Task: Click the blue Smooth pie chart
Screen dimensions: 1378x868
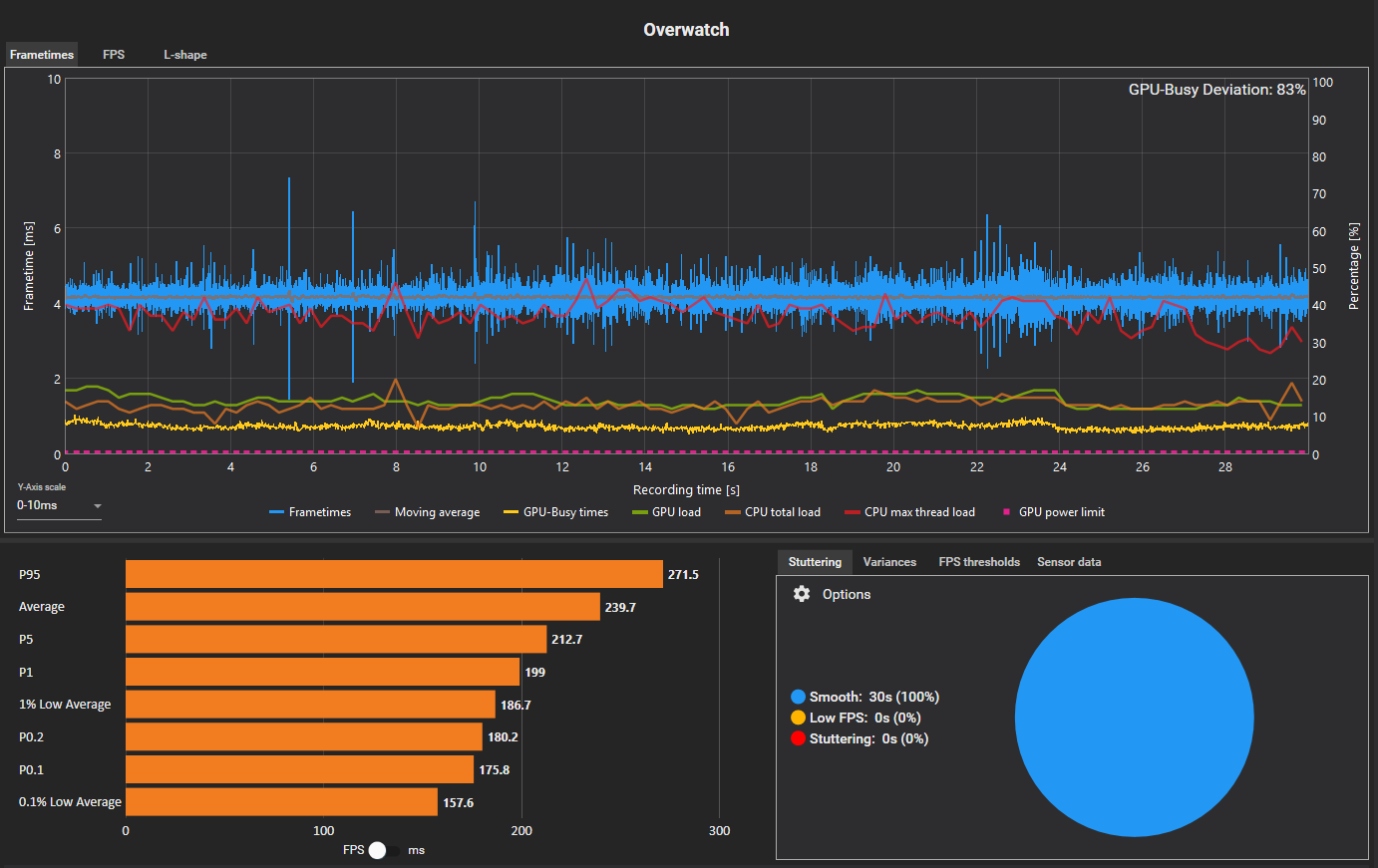Action: point(1134,718)
